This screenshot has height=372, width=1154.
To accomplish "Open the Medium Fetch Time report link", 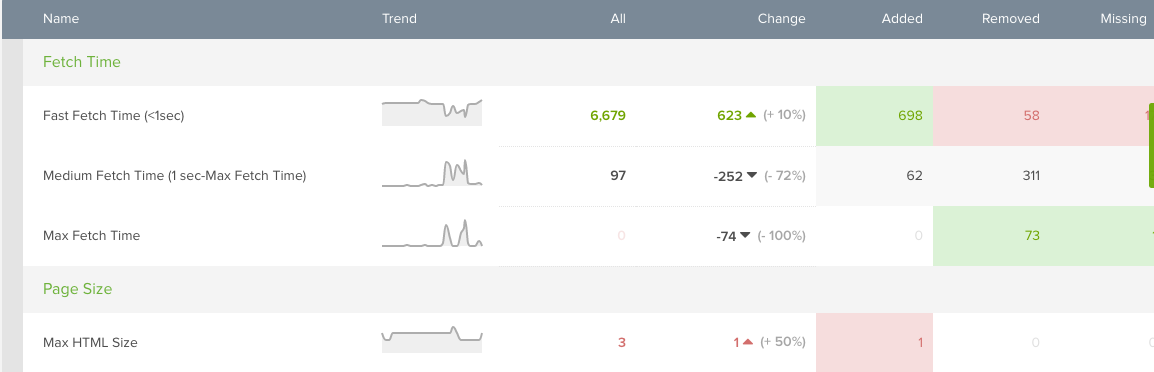I will (x=174, y=176).
